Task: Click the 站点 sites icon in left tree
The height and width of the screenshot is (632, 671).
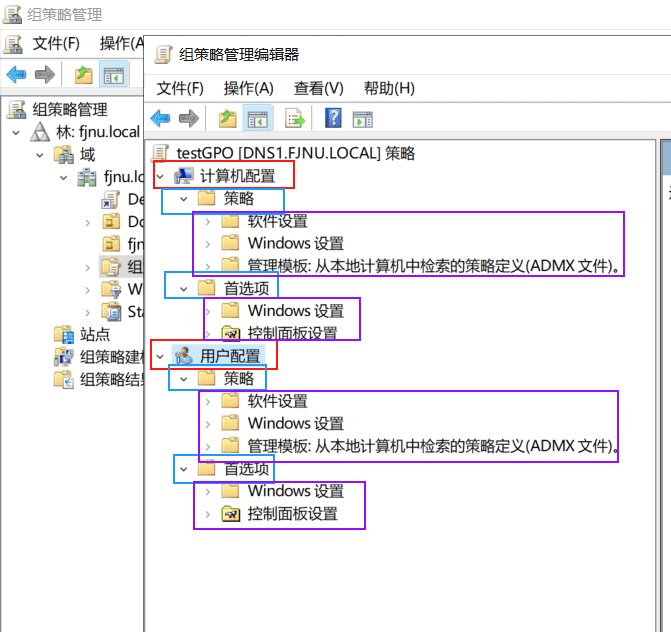Action: point(64,335)
